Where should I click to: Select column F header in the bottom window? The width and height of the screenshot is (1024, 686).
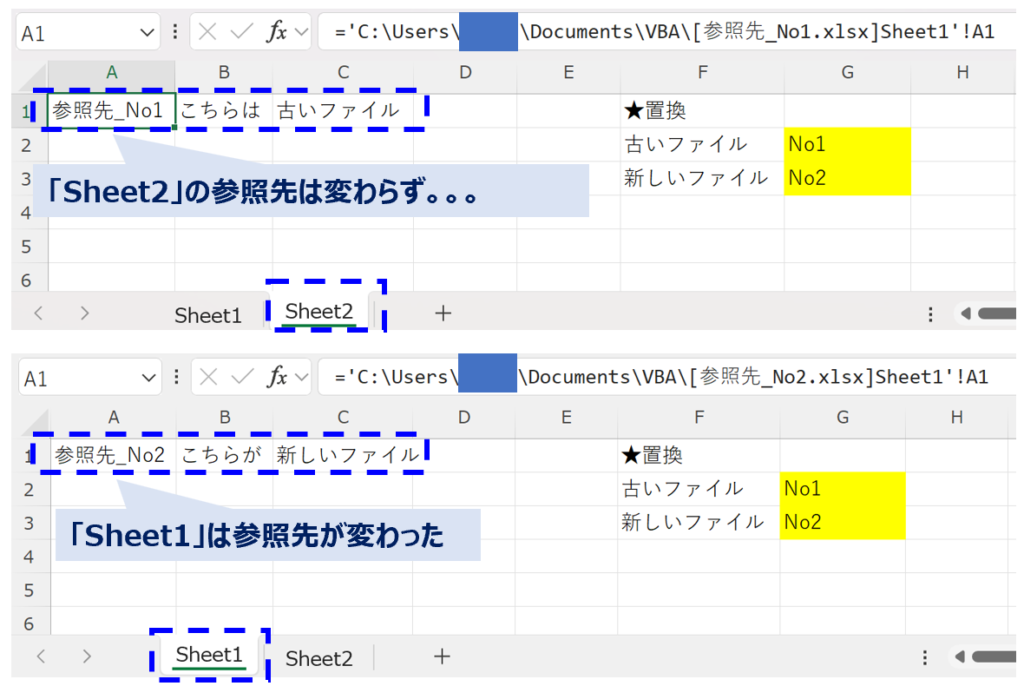pyautogui.click(x=699, y=417)
